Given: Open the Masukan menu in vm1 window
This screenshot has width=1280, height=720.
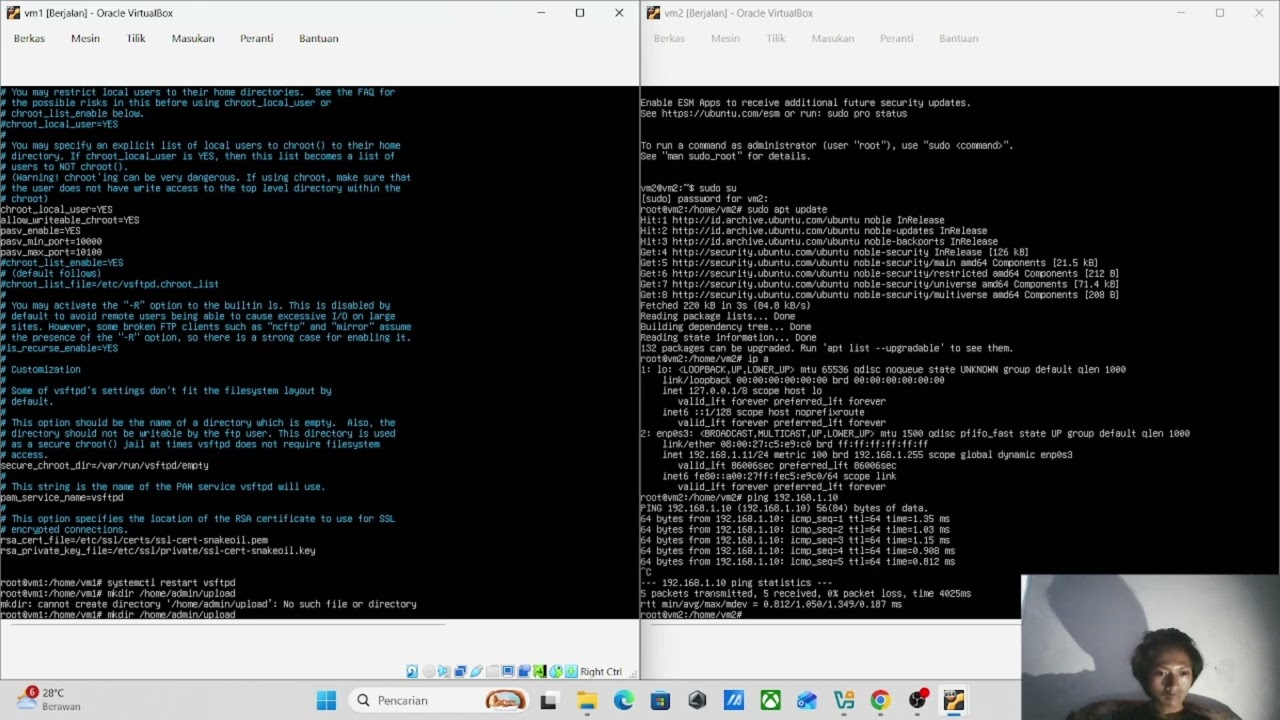Looking at the screenshot, I should (193, 38).
